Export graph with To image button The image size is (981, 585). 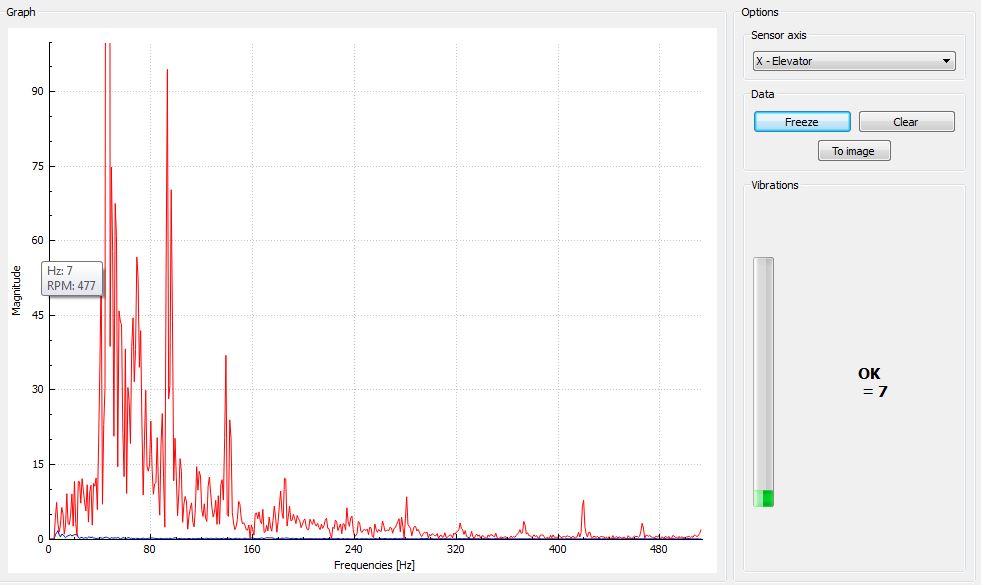(853, 151)
